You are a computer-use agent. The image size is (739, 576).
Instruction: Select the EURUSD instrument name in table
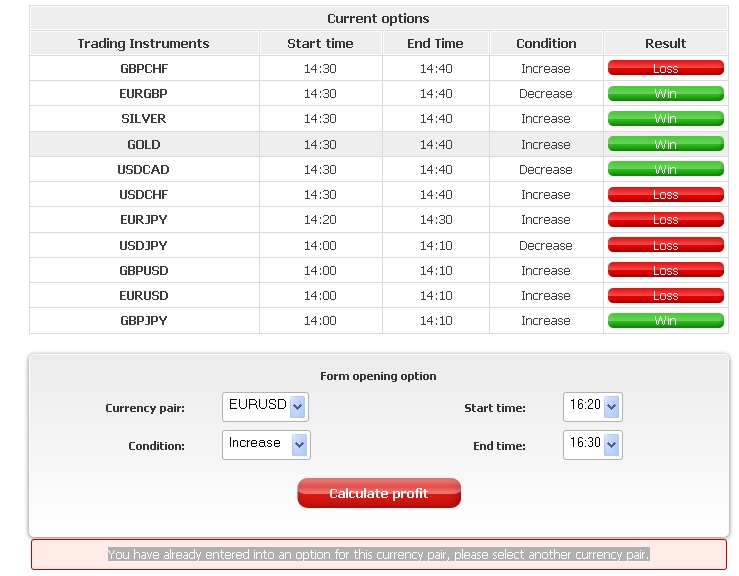144,296
